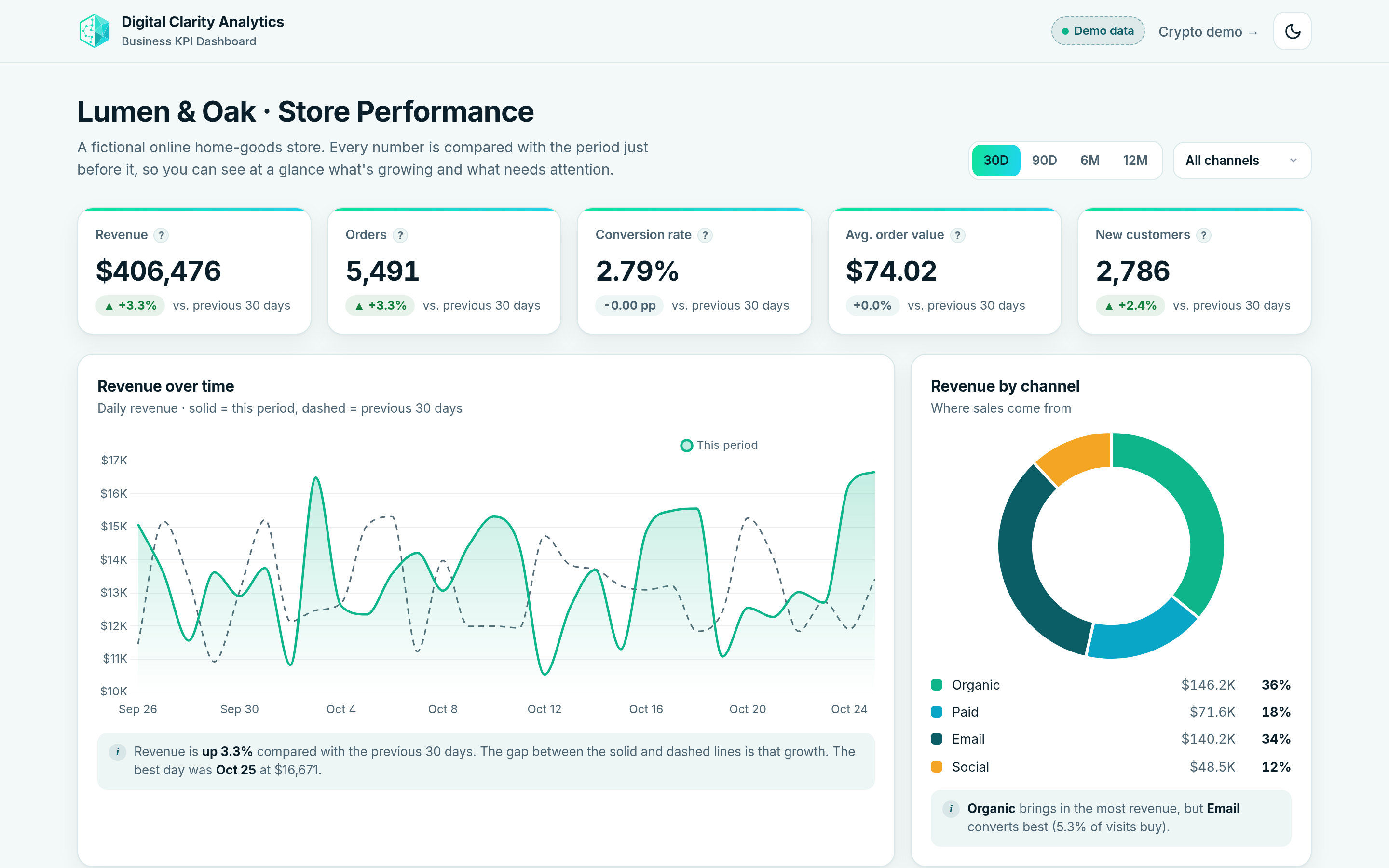Click the Organic green legend swatch

pos(937,685)
